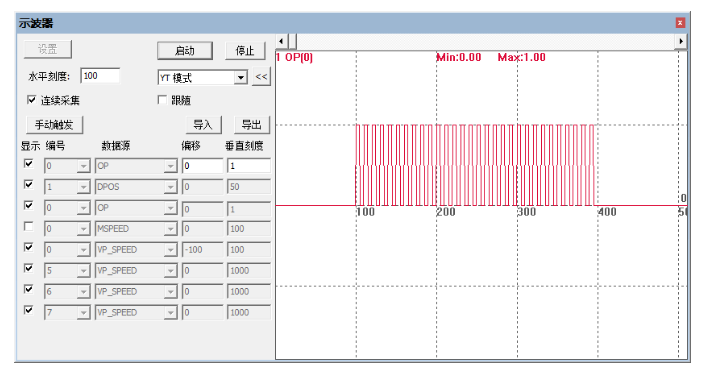Open the number dropdown showing 7
Image resolution: width=707 pixels, height=378 pixels.
(x=83, y=313)
